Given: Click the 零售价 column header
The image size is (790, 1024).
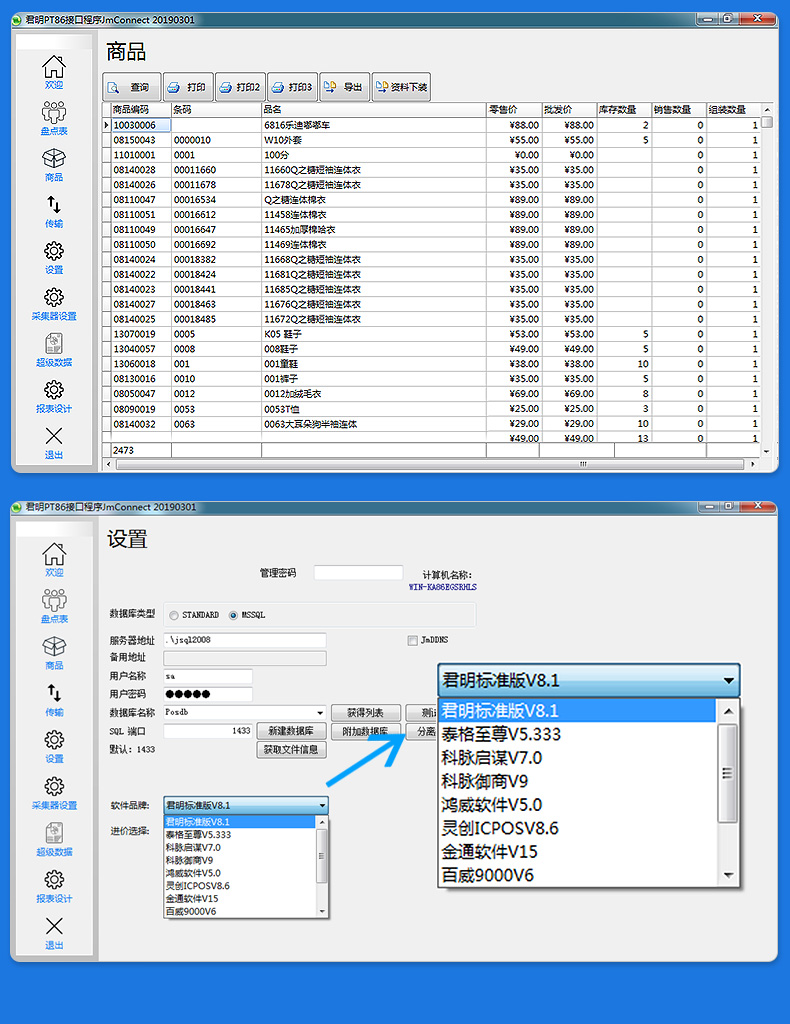Looking at the screenshot, I should click(x=514, y=110).
